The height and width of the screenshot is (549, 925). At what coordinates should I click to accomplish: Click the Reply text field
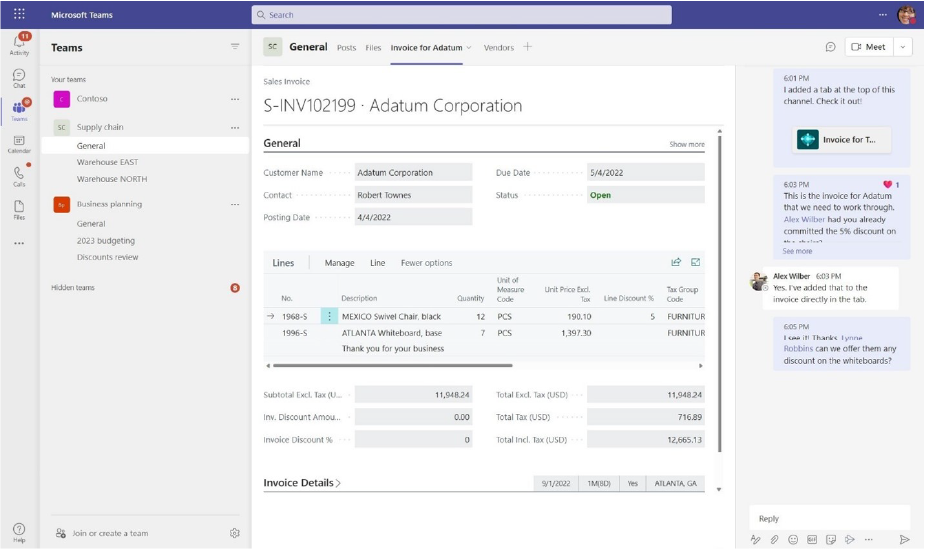tap(829, 518)
